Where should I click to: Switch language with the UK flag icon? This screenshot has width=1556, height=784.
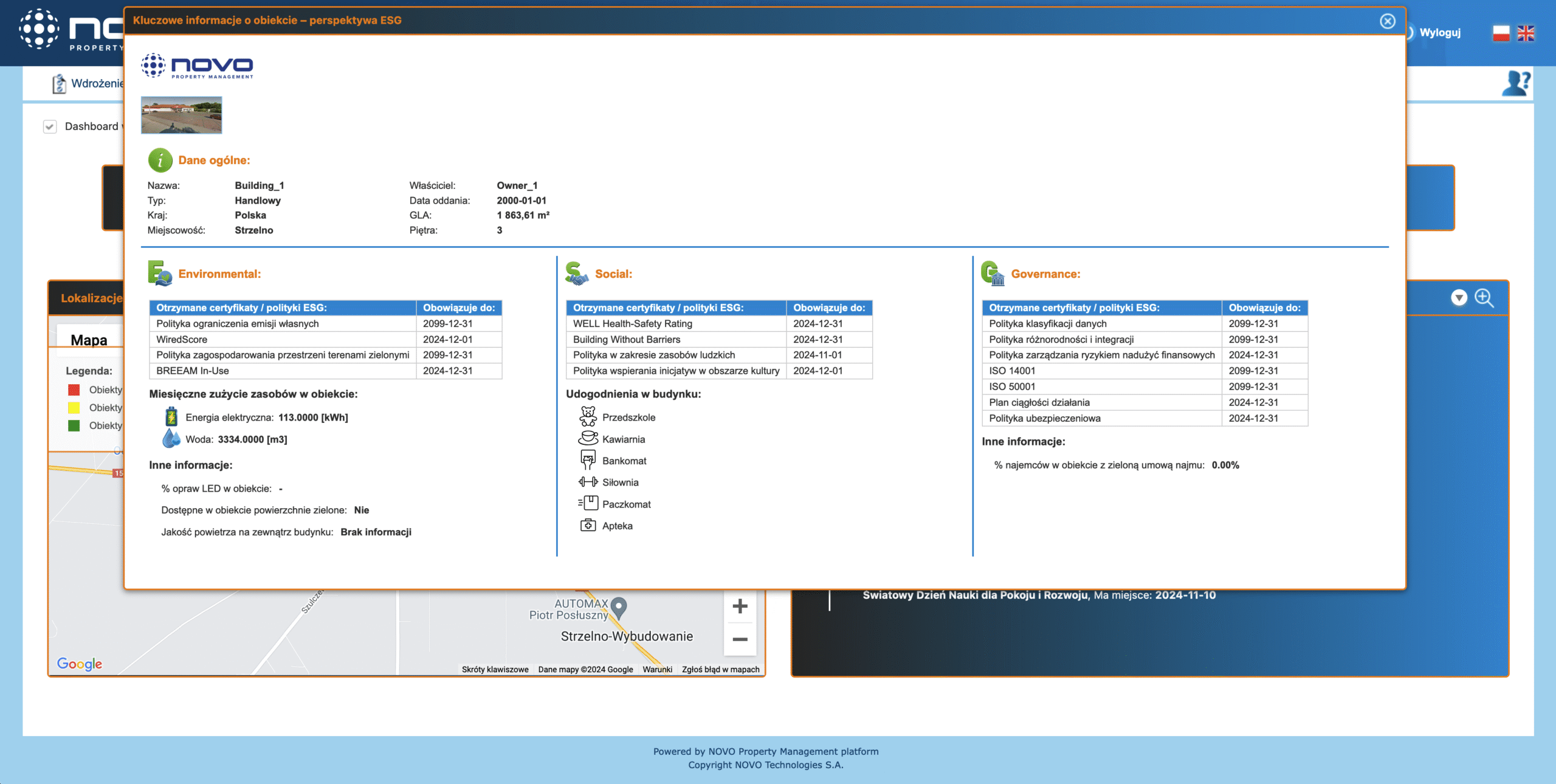click(1526, 33)
